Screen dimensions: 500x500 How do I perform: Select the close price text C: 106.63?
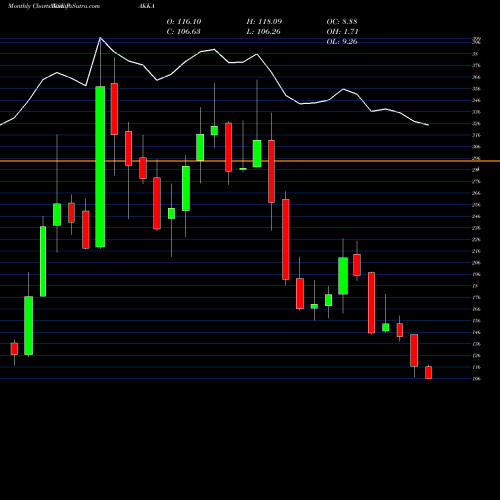(x=184, y=32)
